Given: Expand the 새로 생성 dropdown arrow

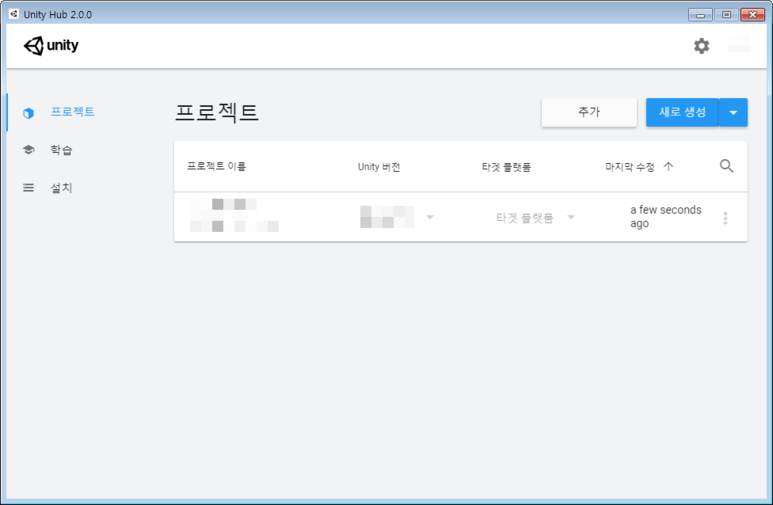Looking at the screenshot, I should 733,112.
